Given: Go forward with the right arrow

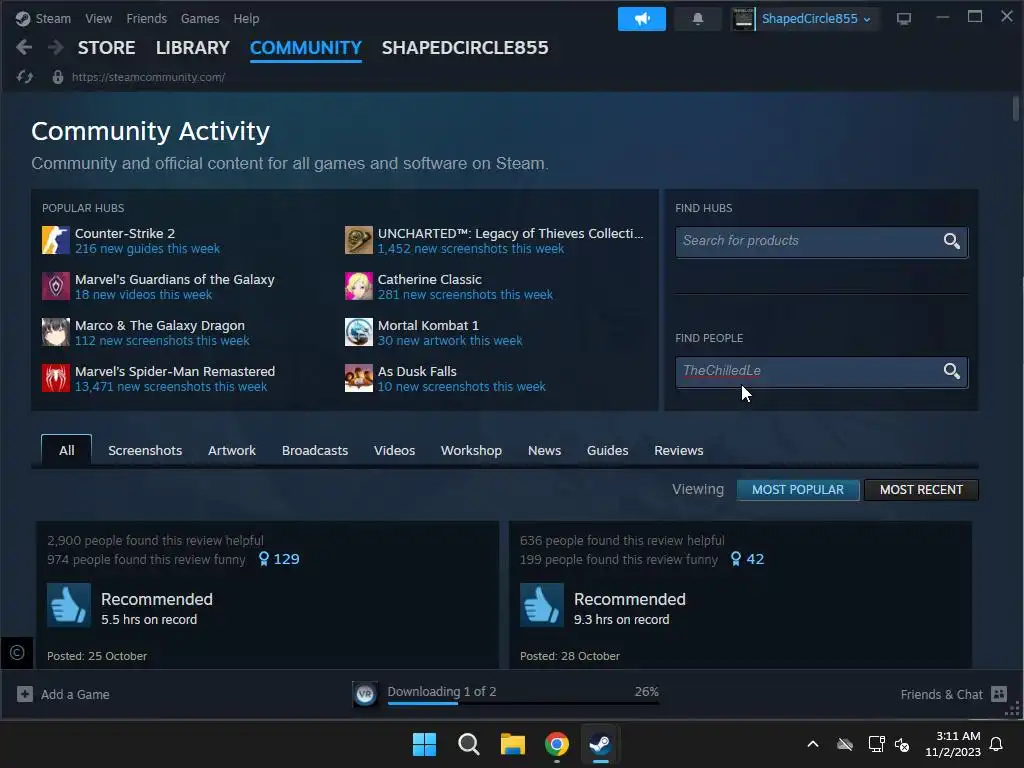Looking at the screenshot, I should [56, 48].
